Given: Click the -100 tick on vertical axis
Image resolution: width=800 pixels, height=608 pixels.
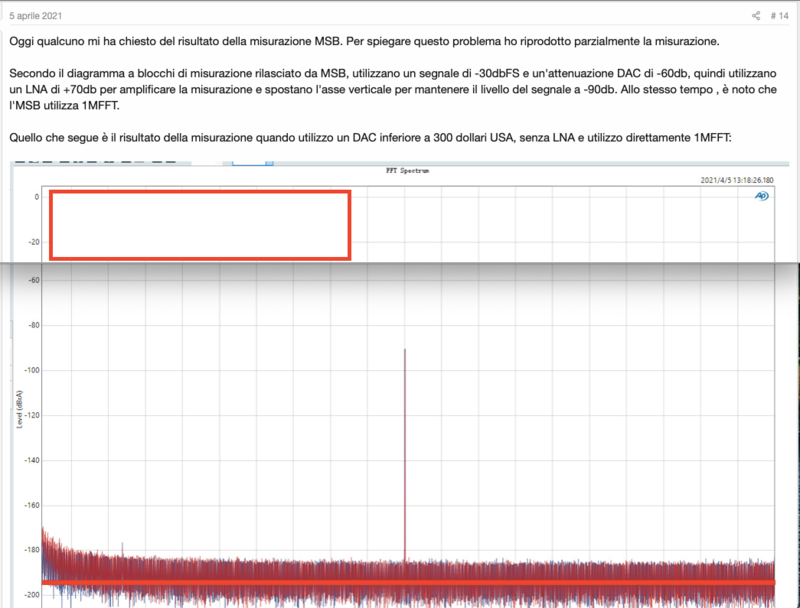Looking at the screenshot, I should (30, 371).
